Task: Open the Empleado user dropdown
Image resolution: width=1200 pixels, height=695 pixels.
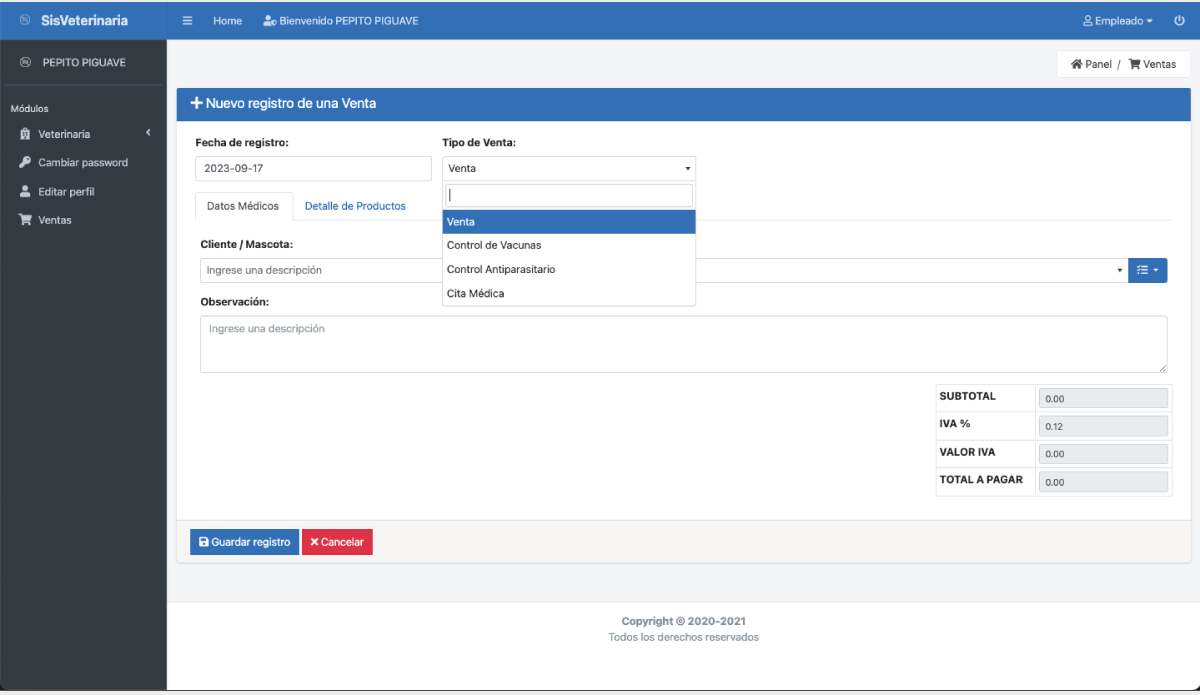Action: [1117, 21]
